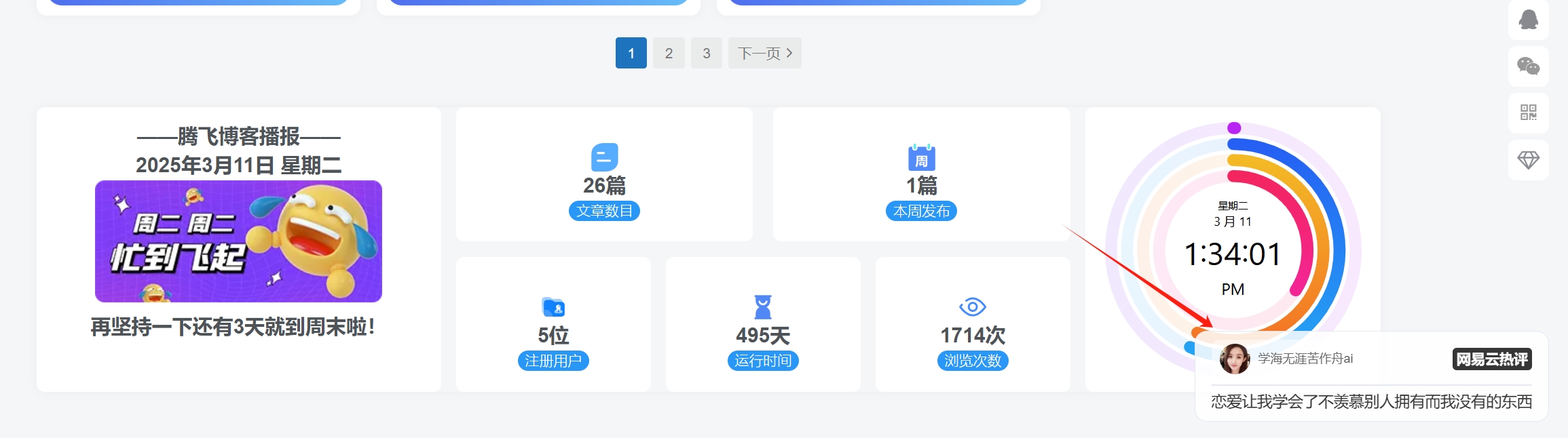Viewport: 1568px width, 438px height.
Task: Click the purple dot on outer clock ring
Action: point(1234,128)
